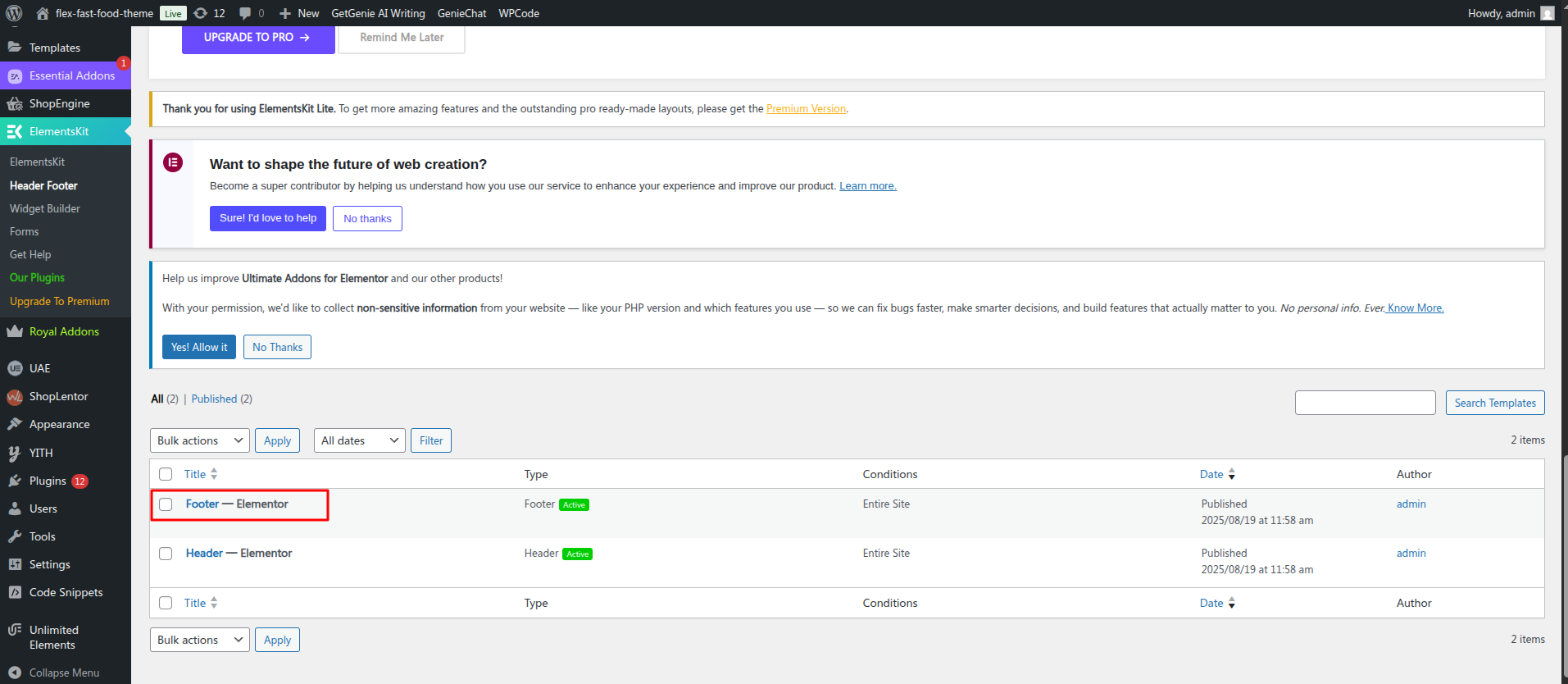
Task: Click the home icon for flex-fast-food-theme
Action: [x=43, y=13]
